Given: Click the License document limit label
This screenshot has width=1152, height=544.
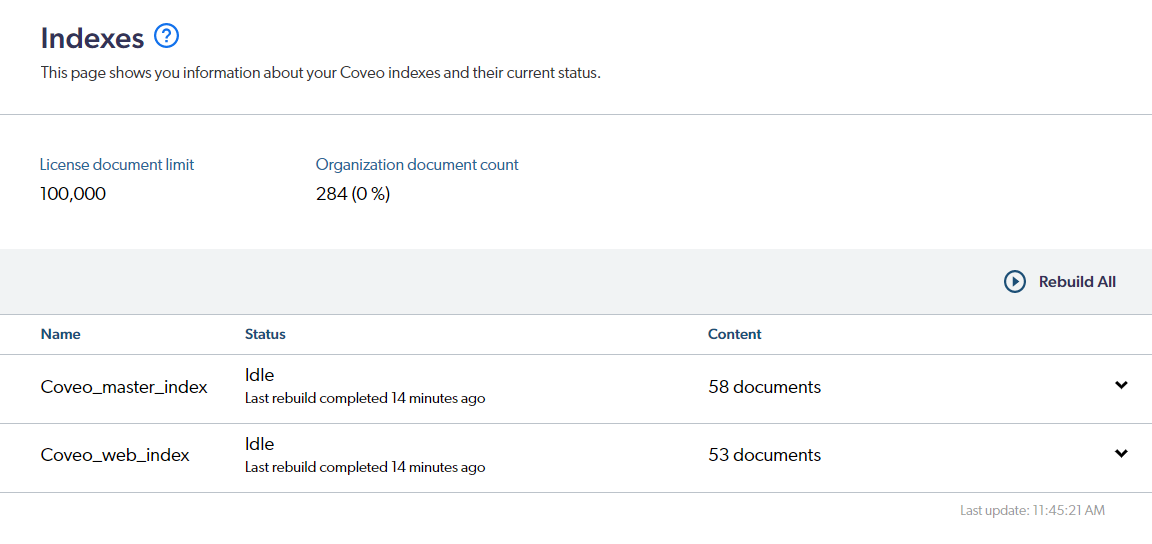Looking at the screenshot, I should [x=117, y=165].
